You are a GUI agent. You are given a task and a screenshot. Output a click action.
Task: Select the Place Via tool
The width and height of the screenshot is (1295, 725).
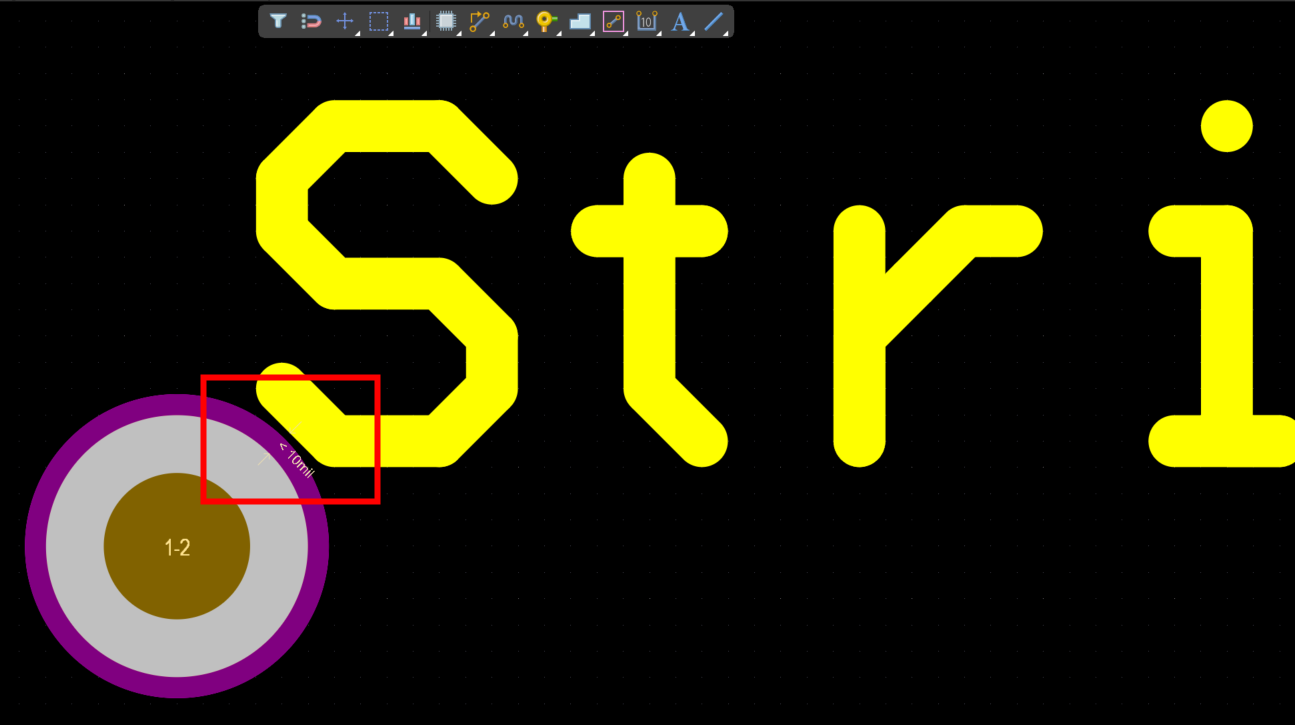(x=546, y=21)
